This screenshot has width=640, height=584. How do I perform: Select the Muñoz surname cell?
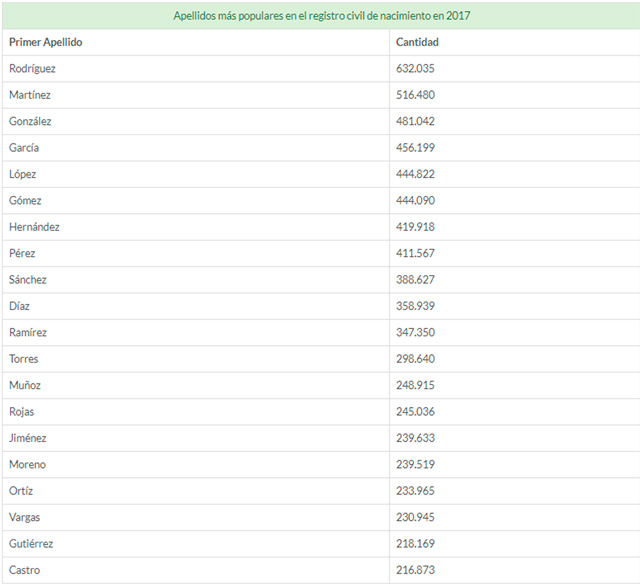coord(25,385)
